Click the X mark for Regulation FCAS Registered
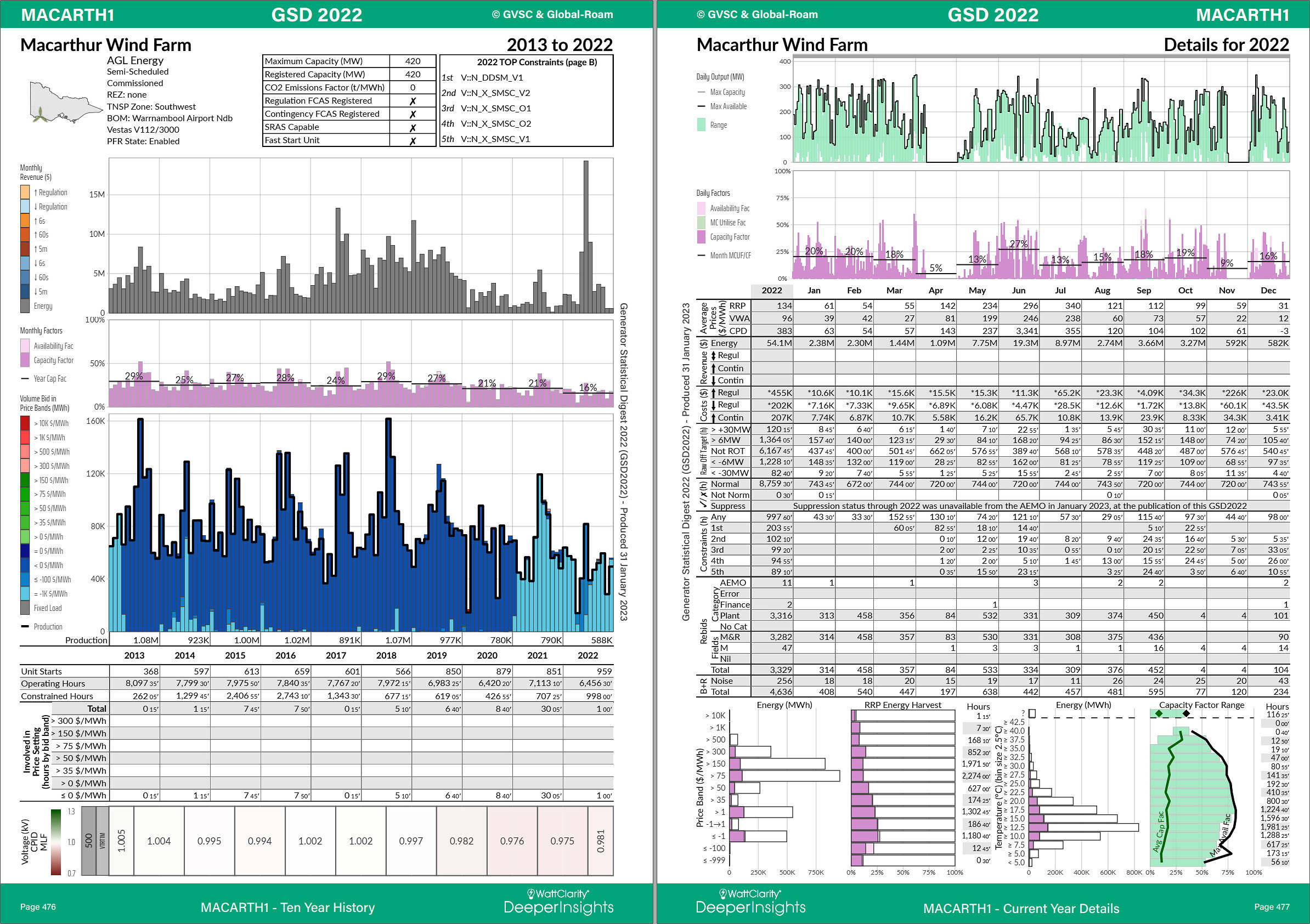The height and width of the screenshot is (924, 1310). [x=413, y=101]
